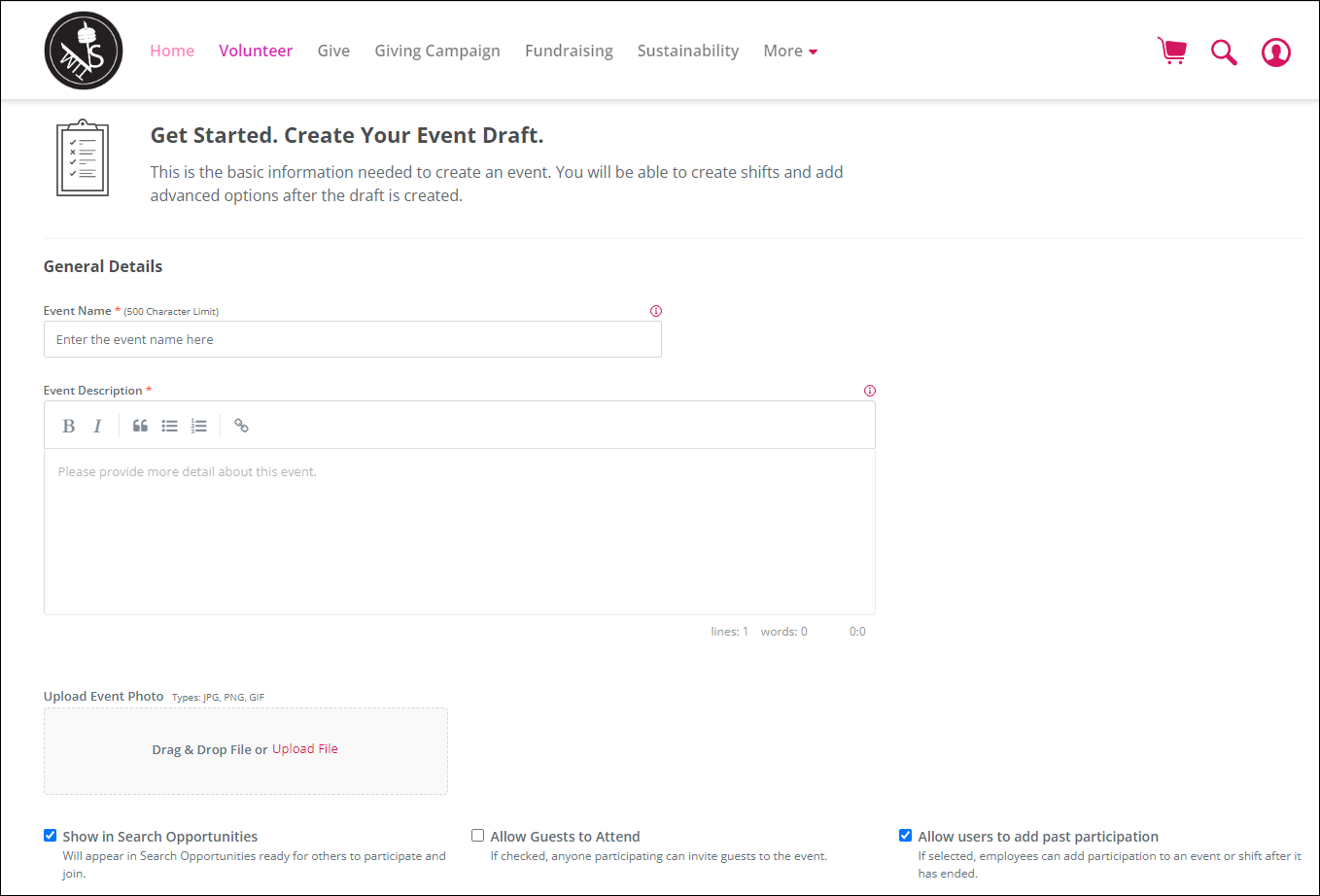Click info icon beside Event Name
Viewport: 1320px width, 896px height.
point(656,311)
